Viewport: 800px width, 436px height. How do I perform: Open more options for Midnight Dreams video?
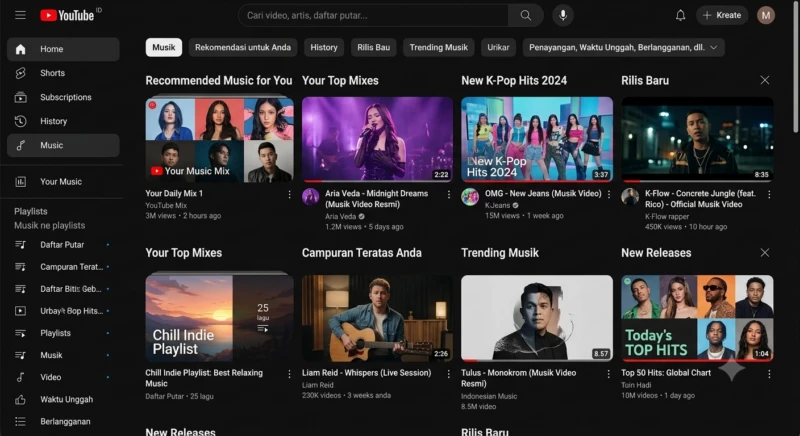[448, 194]
